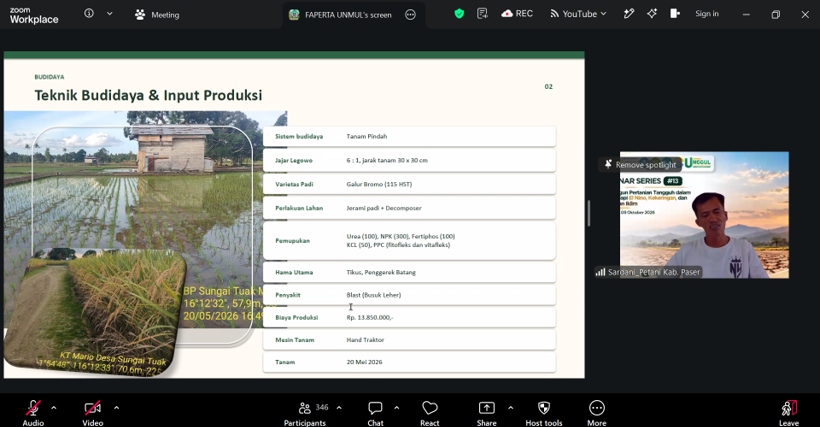The image size is (820, 427).
Task: Click the BUDIDAYA section label on slide
Action: [x=49, y=77]
